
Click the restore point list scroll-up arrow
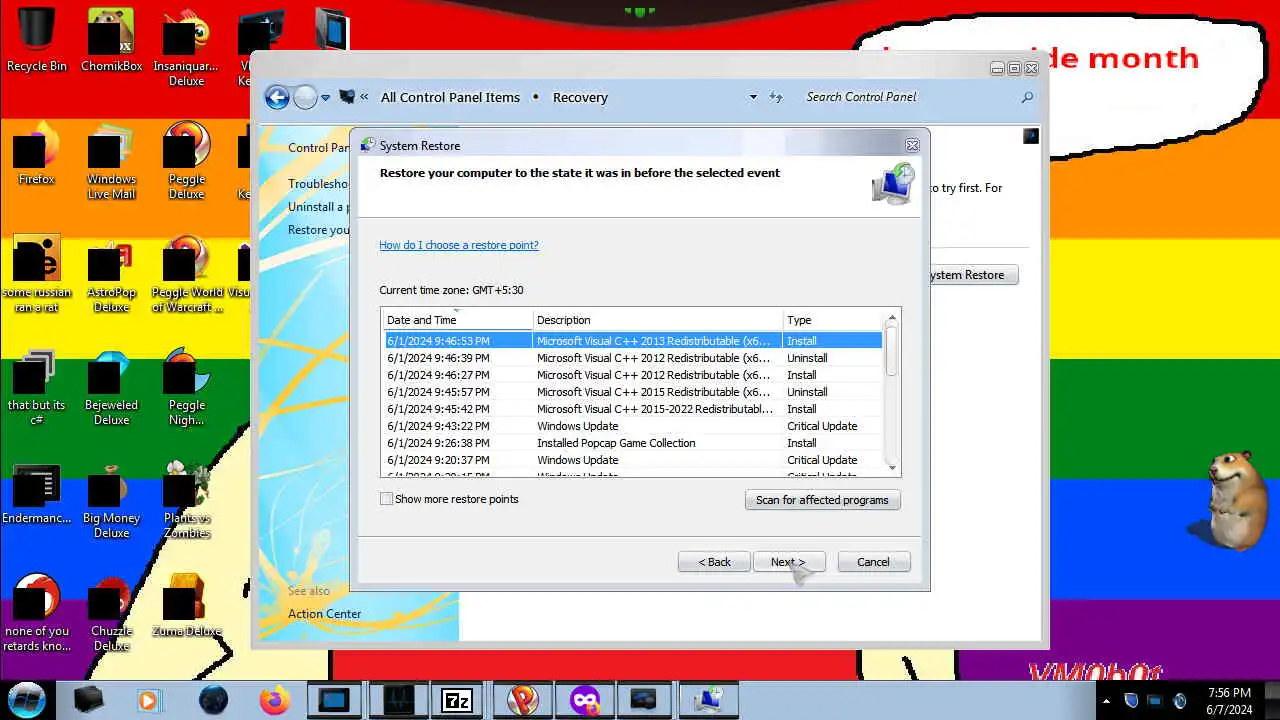pyautogui.click(x=892, y=319)
